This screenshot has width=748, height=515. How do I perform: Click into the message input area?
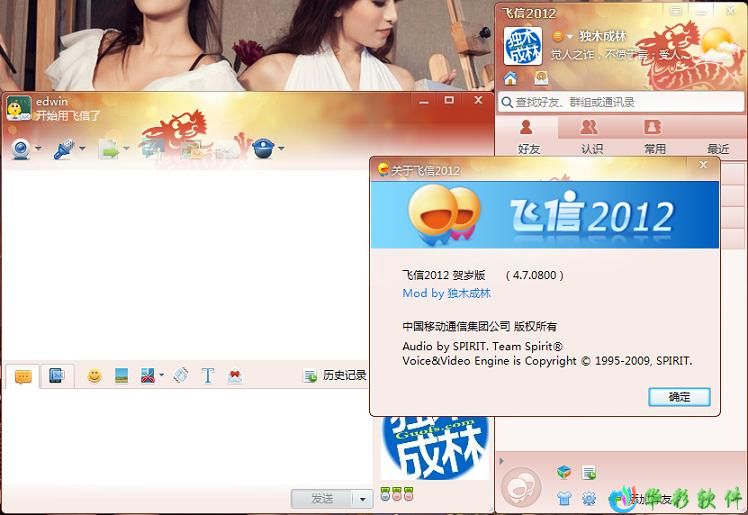click(x=186, y=436)
